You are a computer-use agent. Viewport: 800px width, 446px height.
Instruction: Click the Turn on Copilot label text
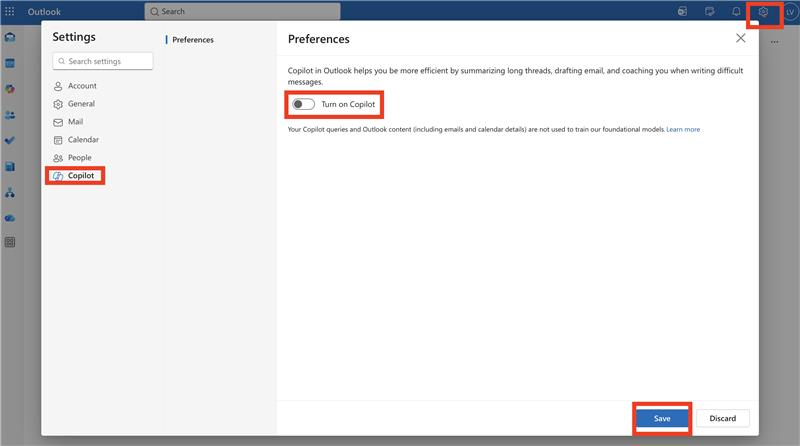(348, 104)
